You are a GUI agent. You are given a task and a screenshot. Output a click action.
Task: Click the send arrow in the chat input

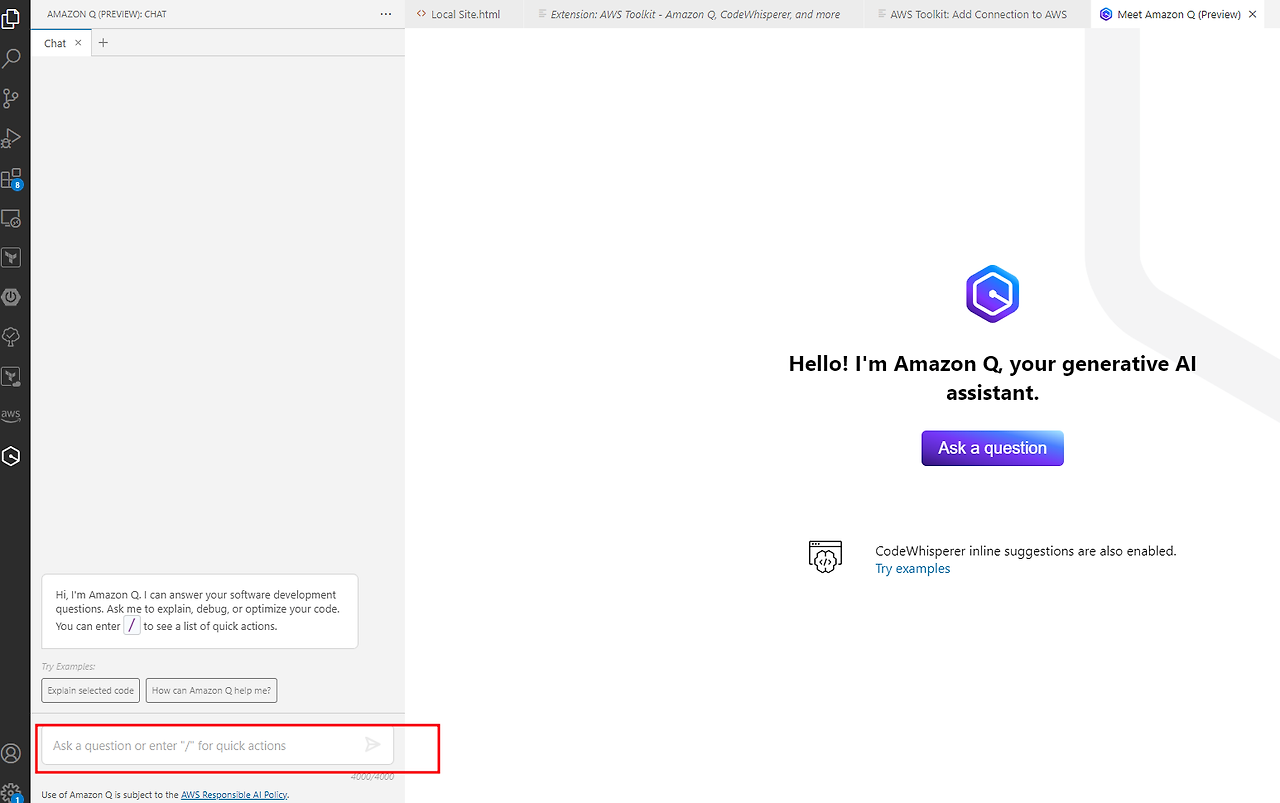pos(373,745)
